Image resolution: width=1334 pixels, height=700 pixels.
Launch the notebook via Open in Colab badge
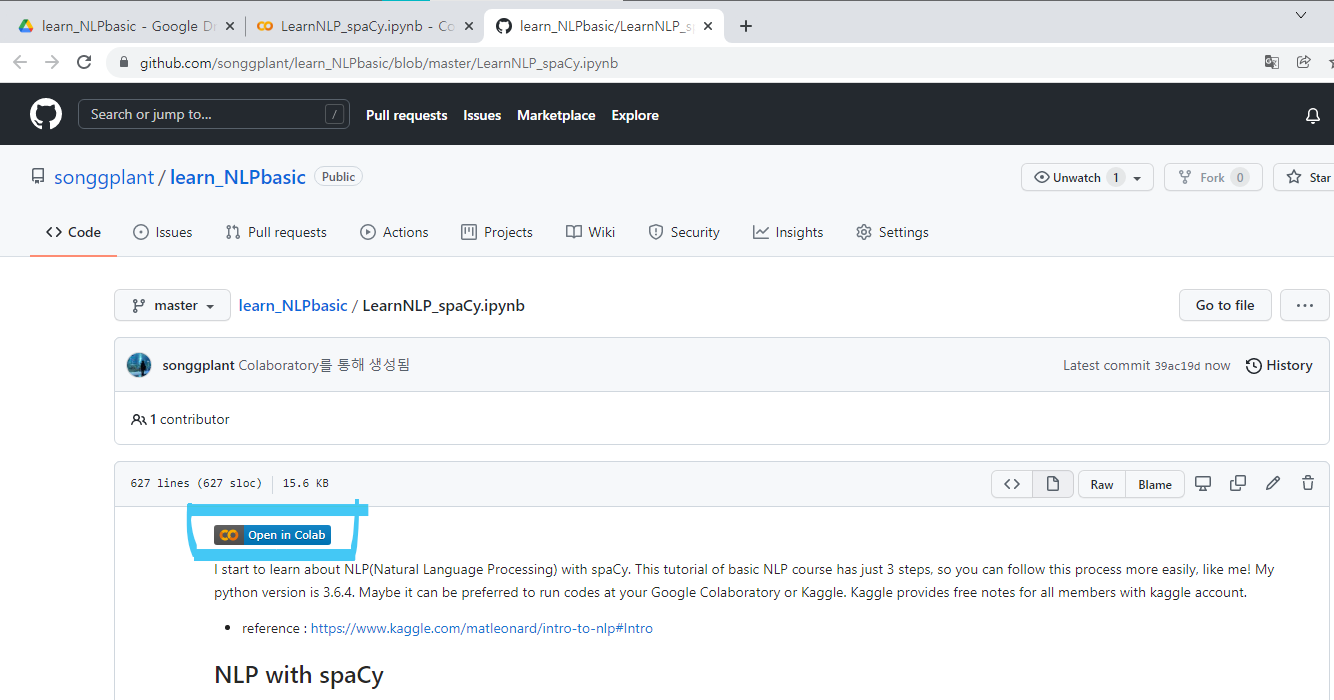272,534
